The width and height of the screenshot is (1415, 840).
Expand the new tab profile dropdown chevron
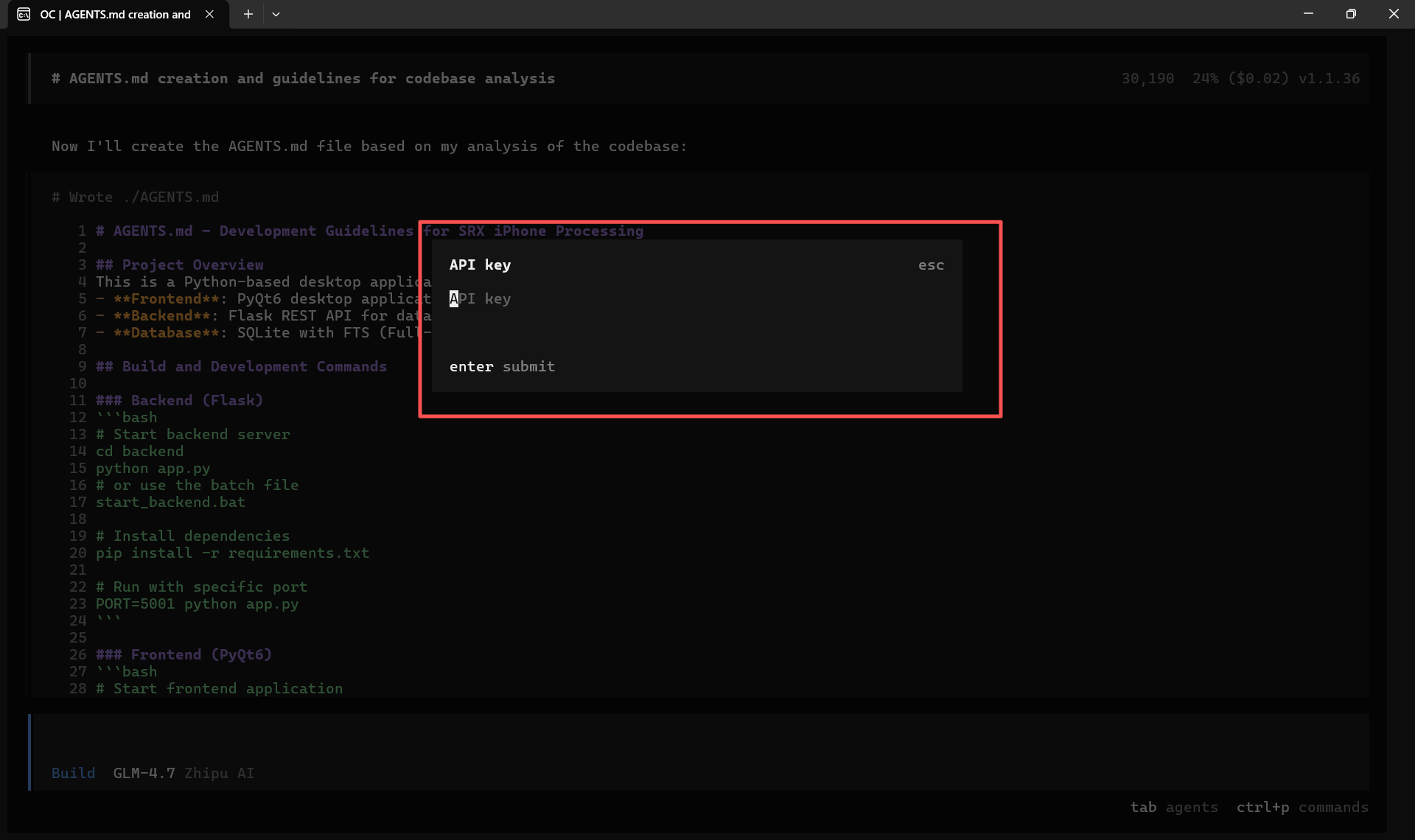pos(276,14)
